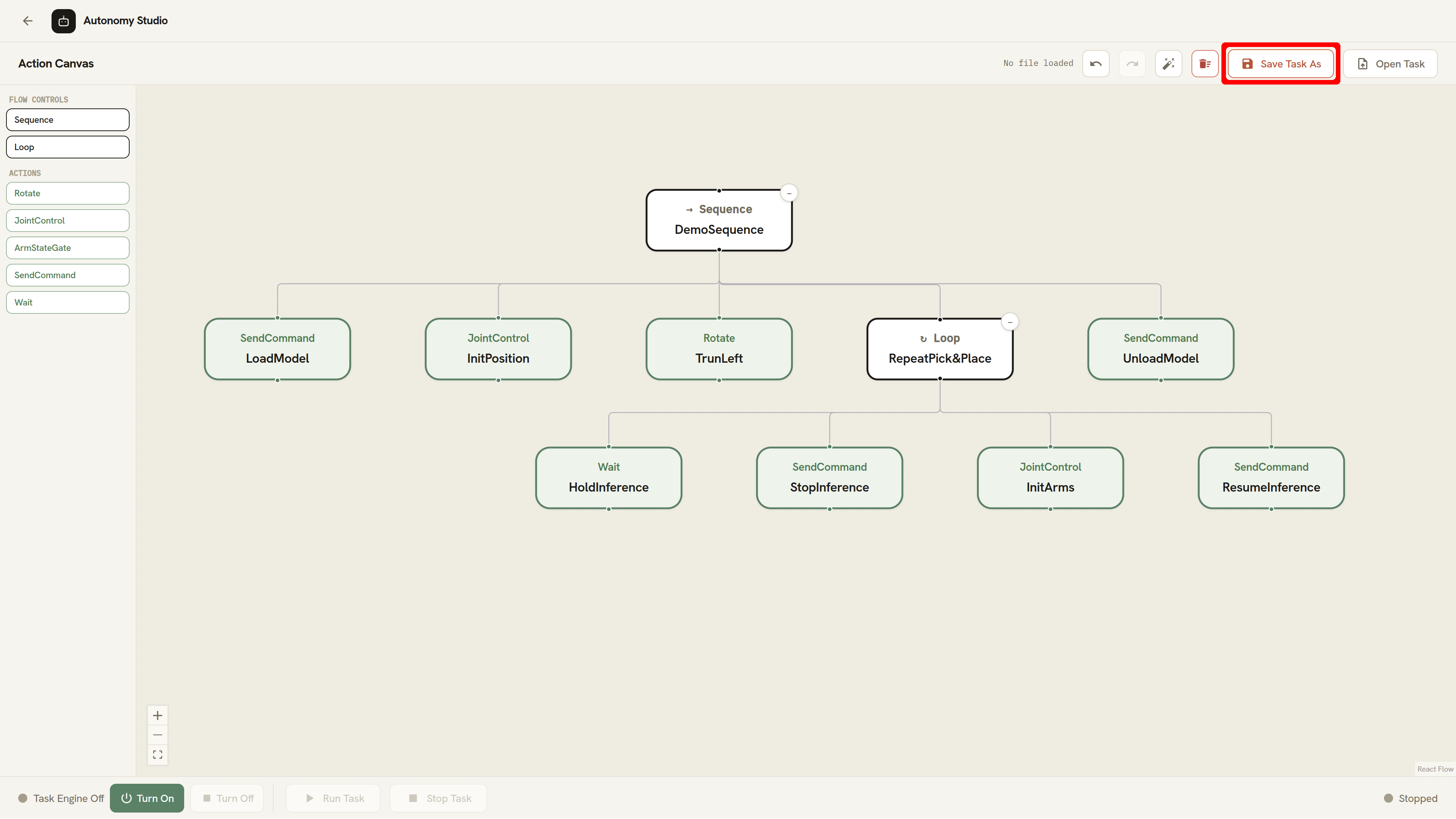Select the ResumeInference node

pos(1271,478)
